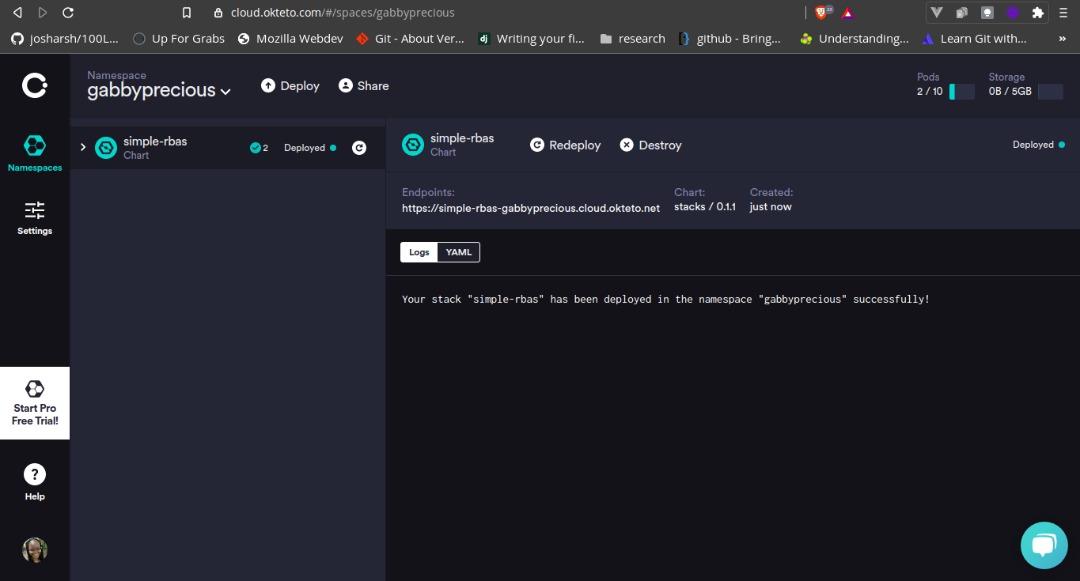The height and width of the screenshot is (581, 1080).
Task: Click the browser back button
Action: click(18, 12)
